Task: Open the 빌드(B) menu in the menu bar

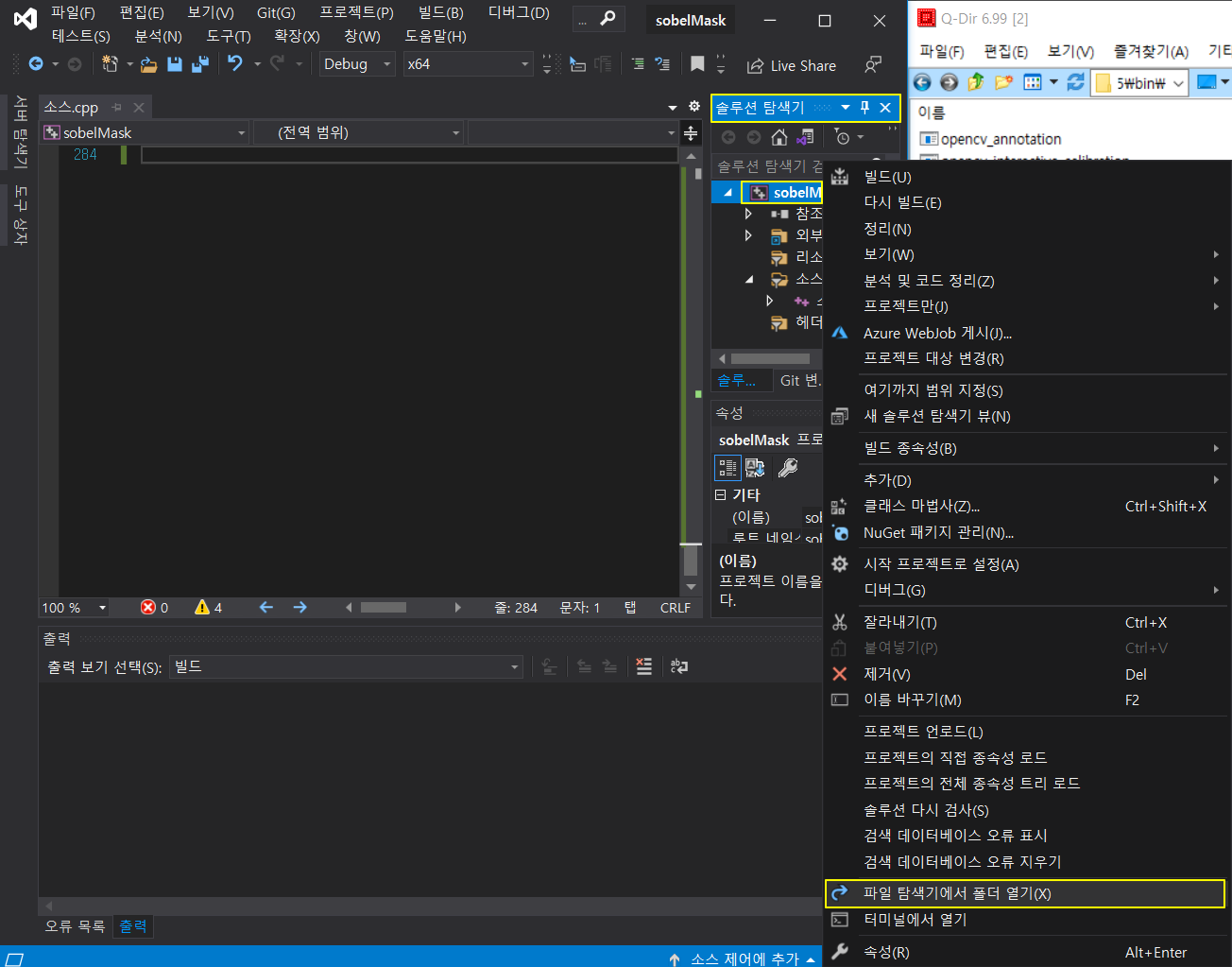Action: click(441, 12)
